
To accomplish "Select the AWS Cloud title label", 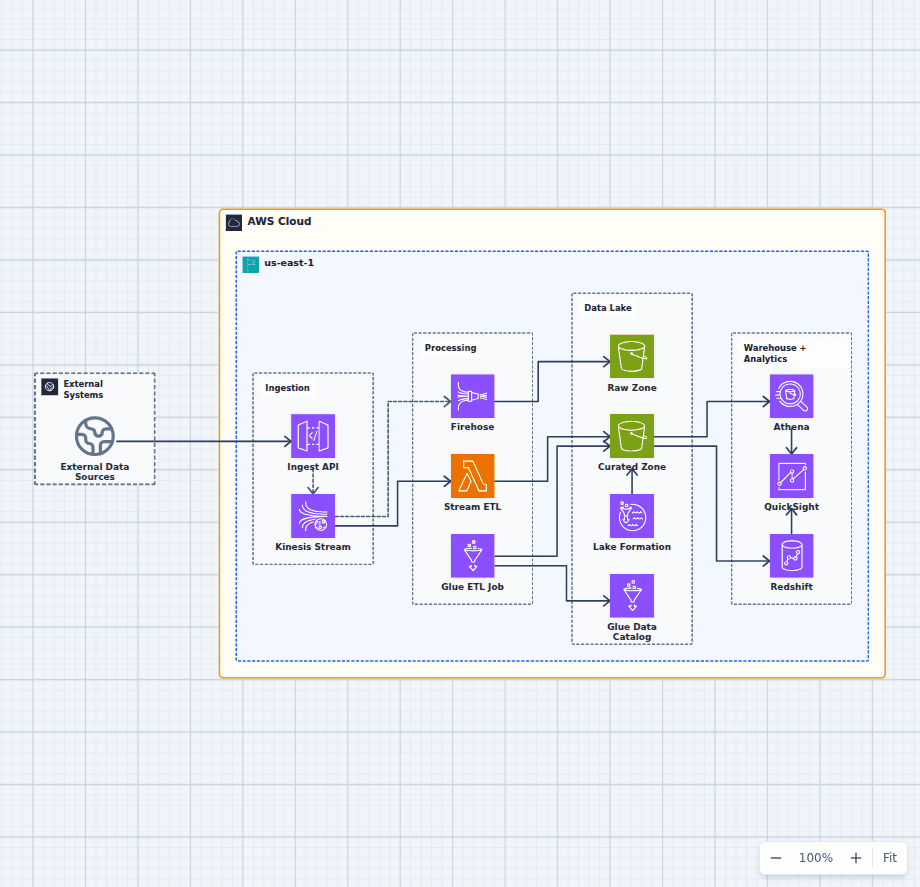I will pyautogui.click(x=279, y=221).
